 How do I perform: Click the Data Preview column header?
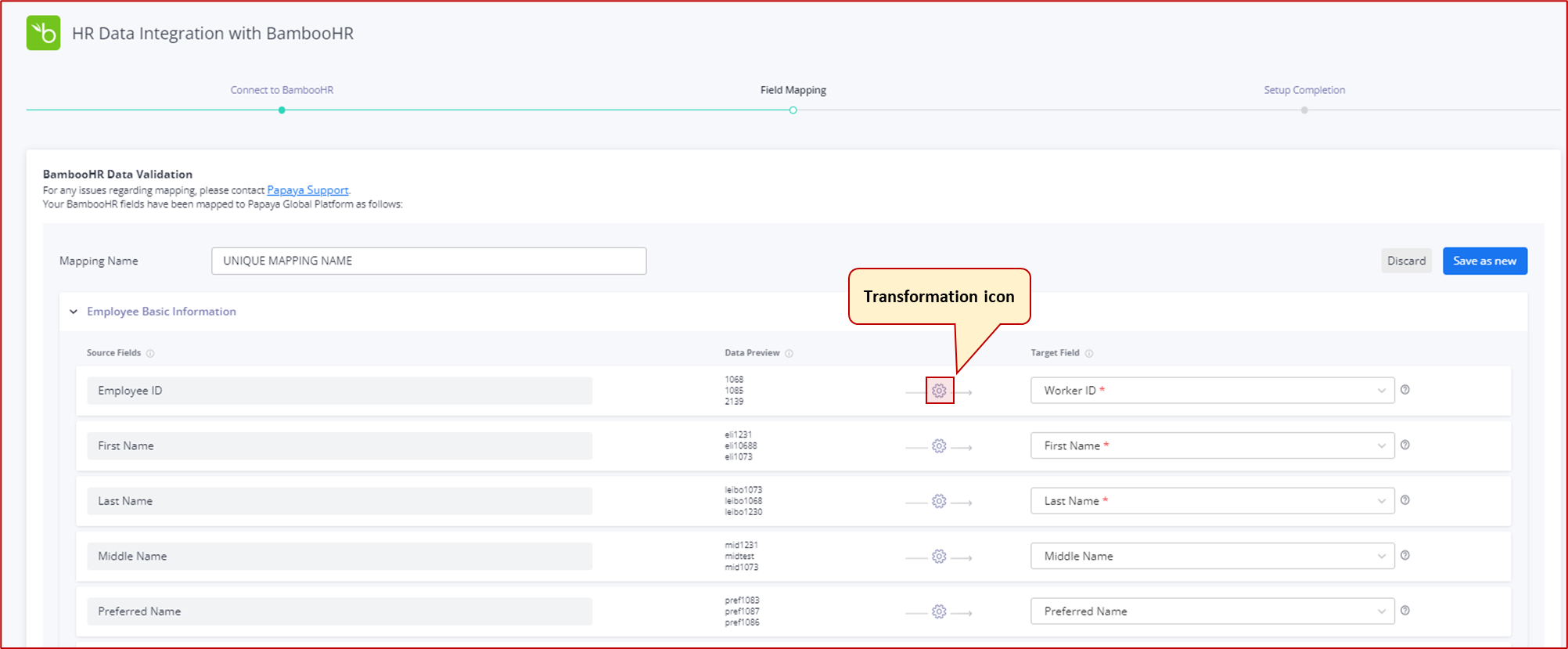click(x=752, y=353)
